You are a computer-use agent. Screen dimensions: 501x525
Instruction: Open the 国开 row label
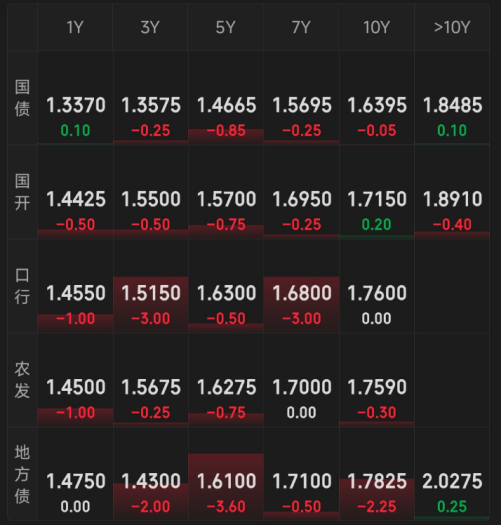click(x=22, y=192)
